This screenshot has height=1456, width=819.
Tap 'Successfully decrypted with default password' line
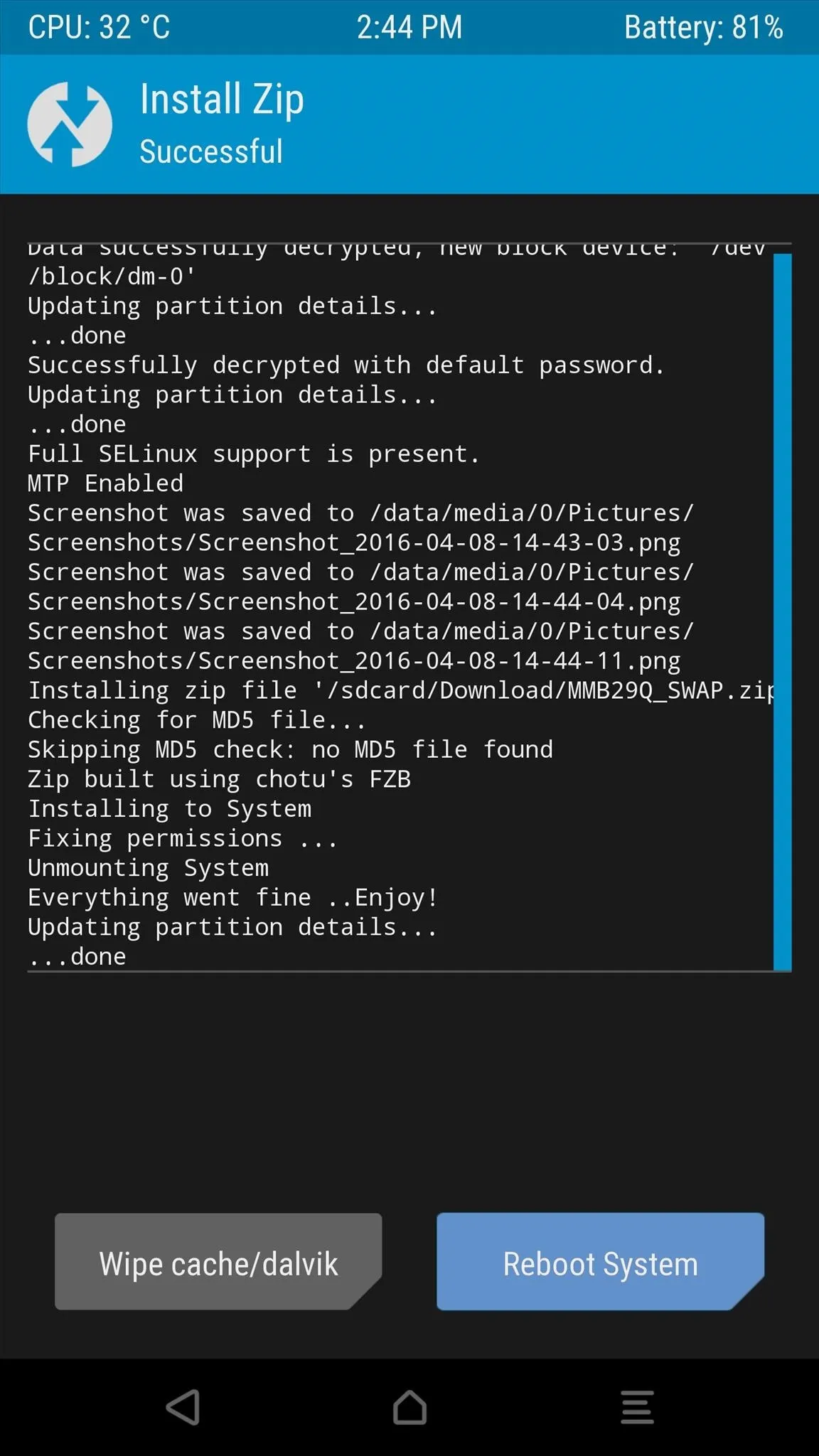click(x=346, y=365)
